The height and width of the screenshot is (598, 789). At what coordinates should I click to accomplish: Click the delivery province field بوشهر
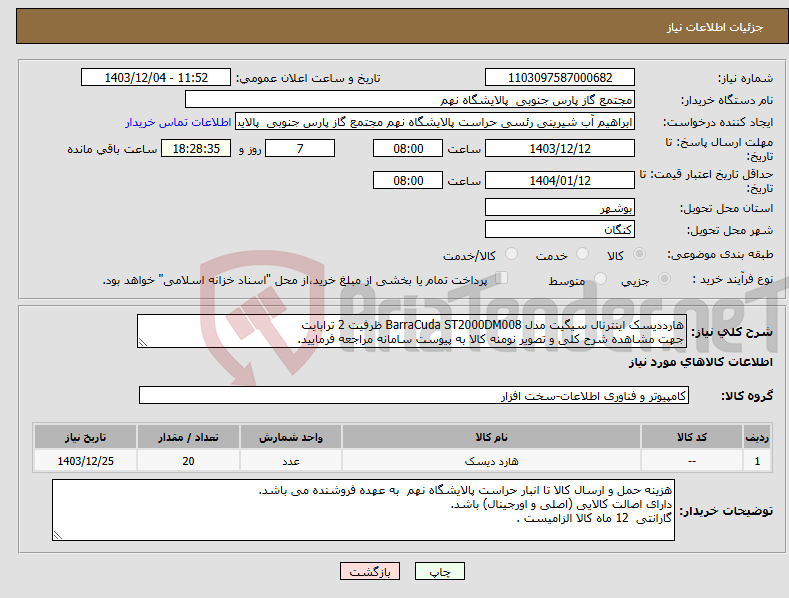[x=560, y=207]
